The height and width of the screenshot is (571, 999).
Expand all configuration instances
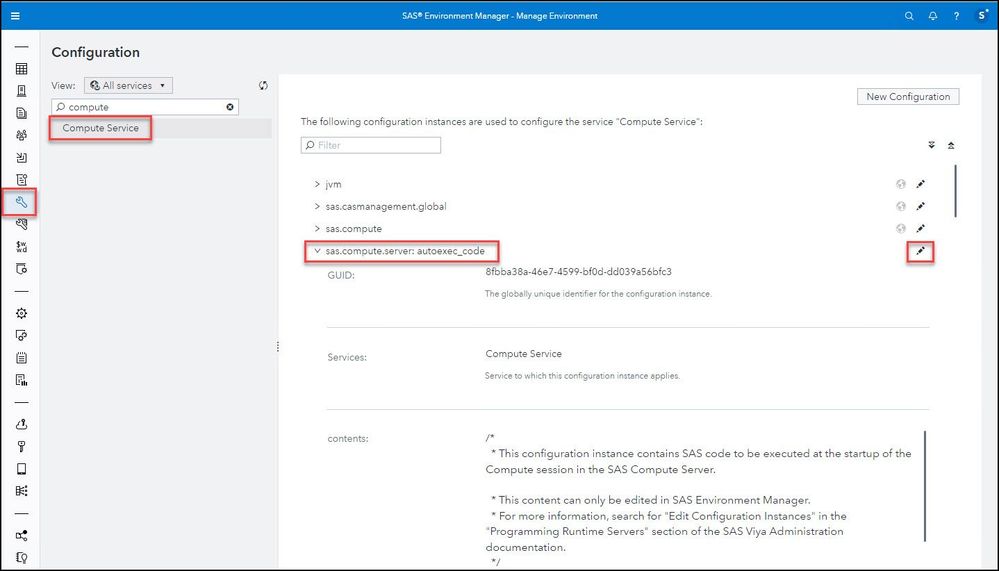pyautogui.click(x=931, y=145)
